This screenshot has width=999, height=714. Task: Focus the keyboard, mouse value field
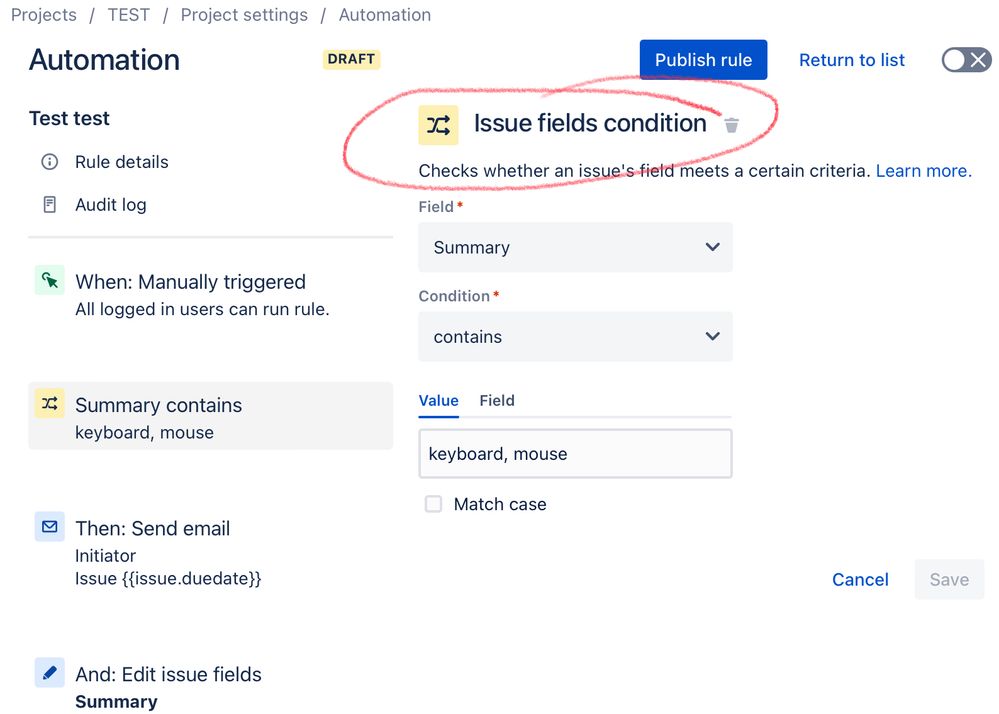click(x=575, y=453)
